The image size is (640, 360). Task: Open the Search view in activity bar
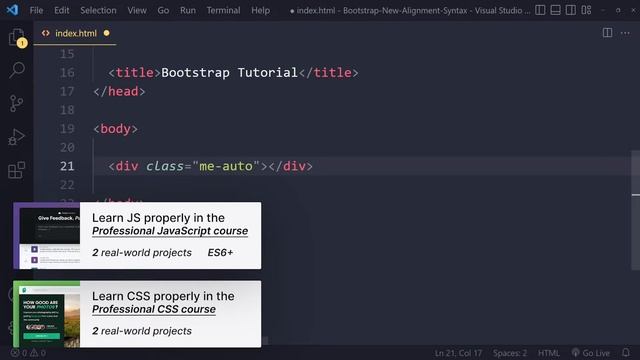17,70
